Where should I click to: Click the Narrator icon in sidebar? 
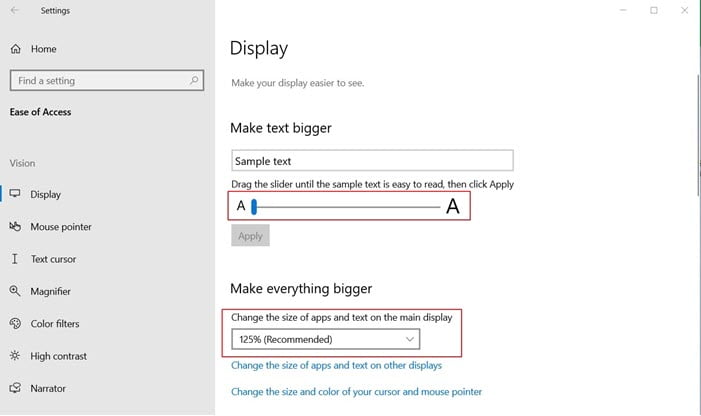click(x=15, y=388)
